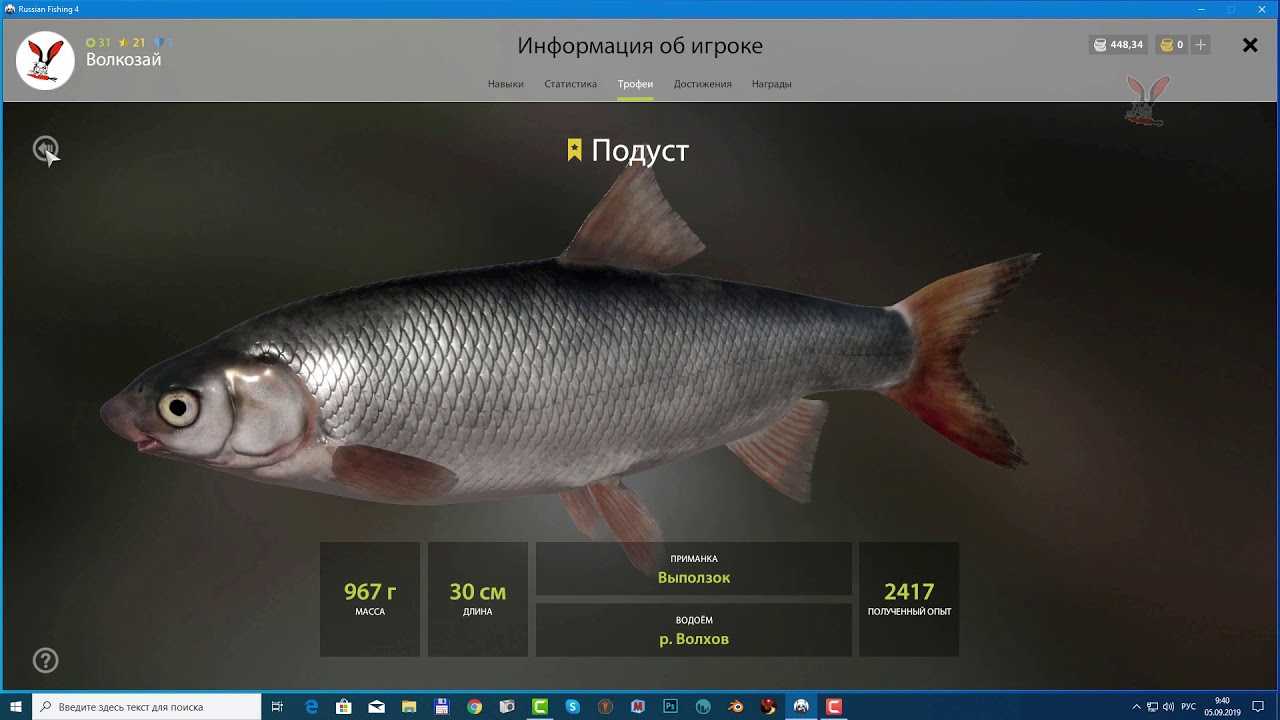The width and height of the screenshot is (1280, 720).
Task: Open Task View on the taskbar
Action: 278,706
